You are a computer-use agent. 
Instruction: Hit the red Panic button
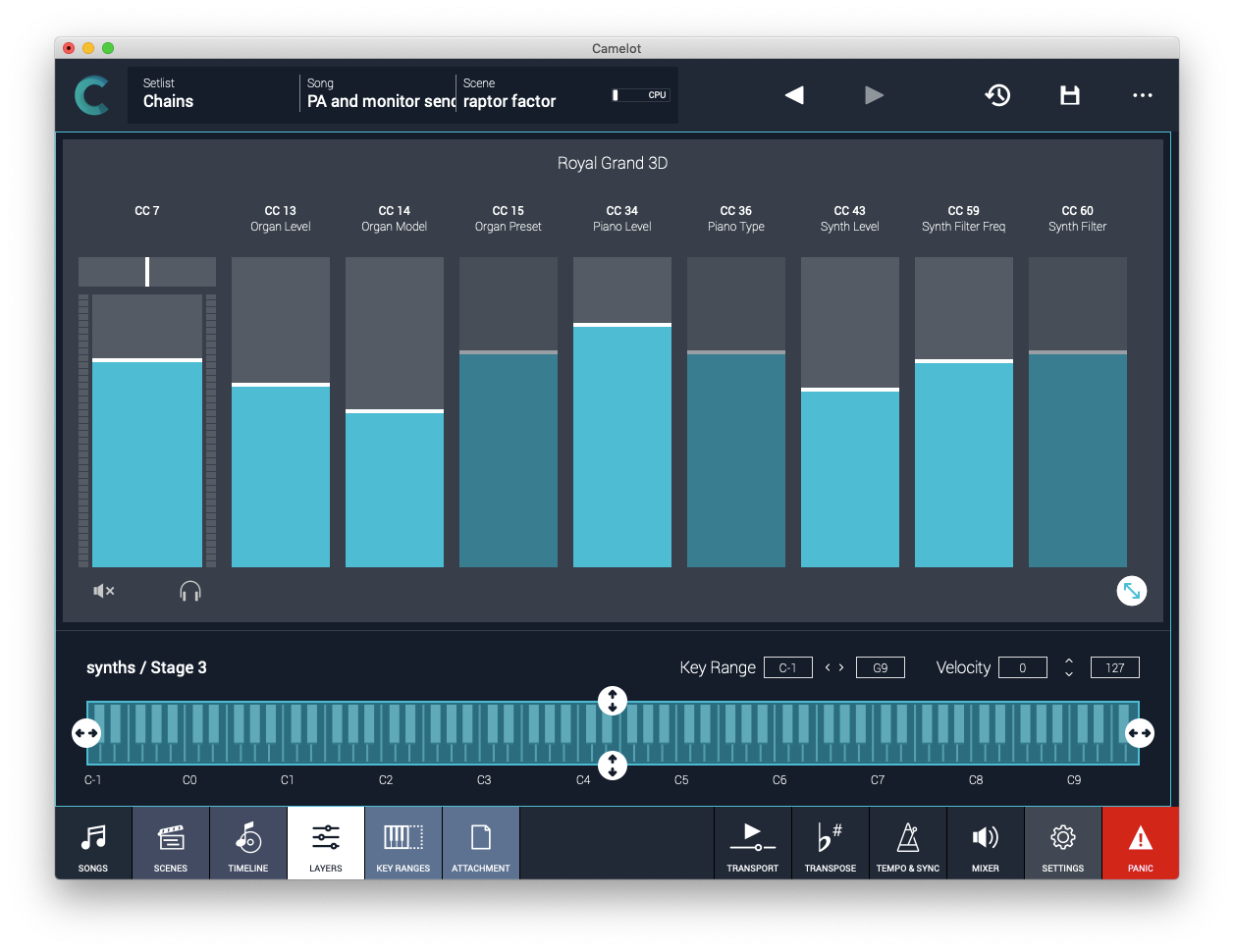coord(1141,843)
